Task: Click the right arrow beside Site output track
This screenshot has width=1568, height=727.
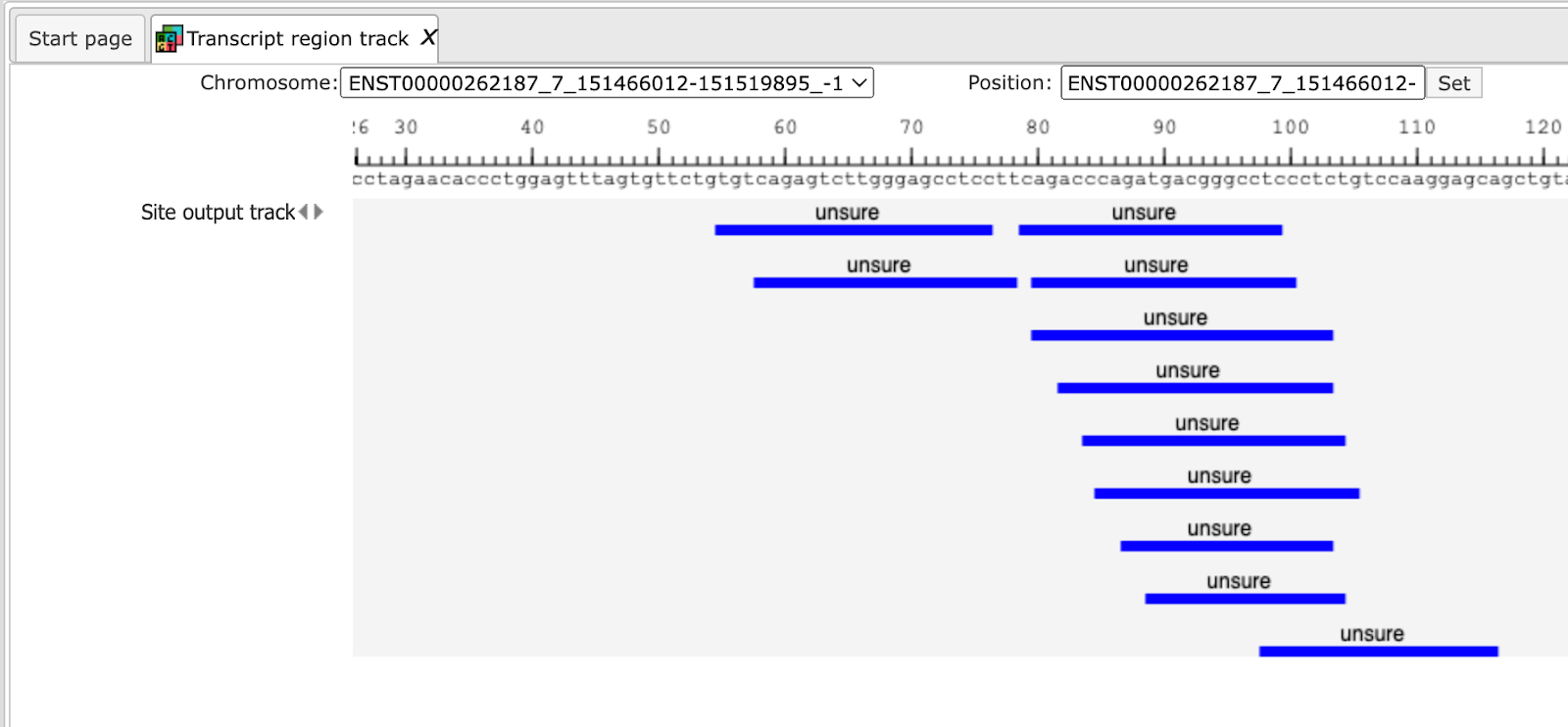Action: (318, 212)
